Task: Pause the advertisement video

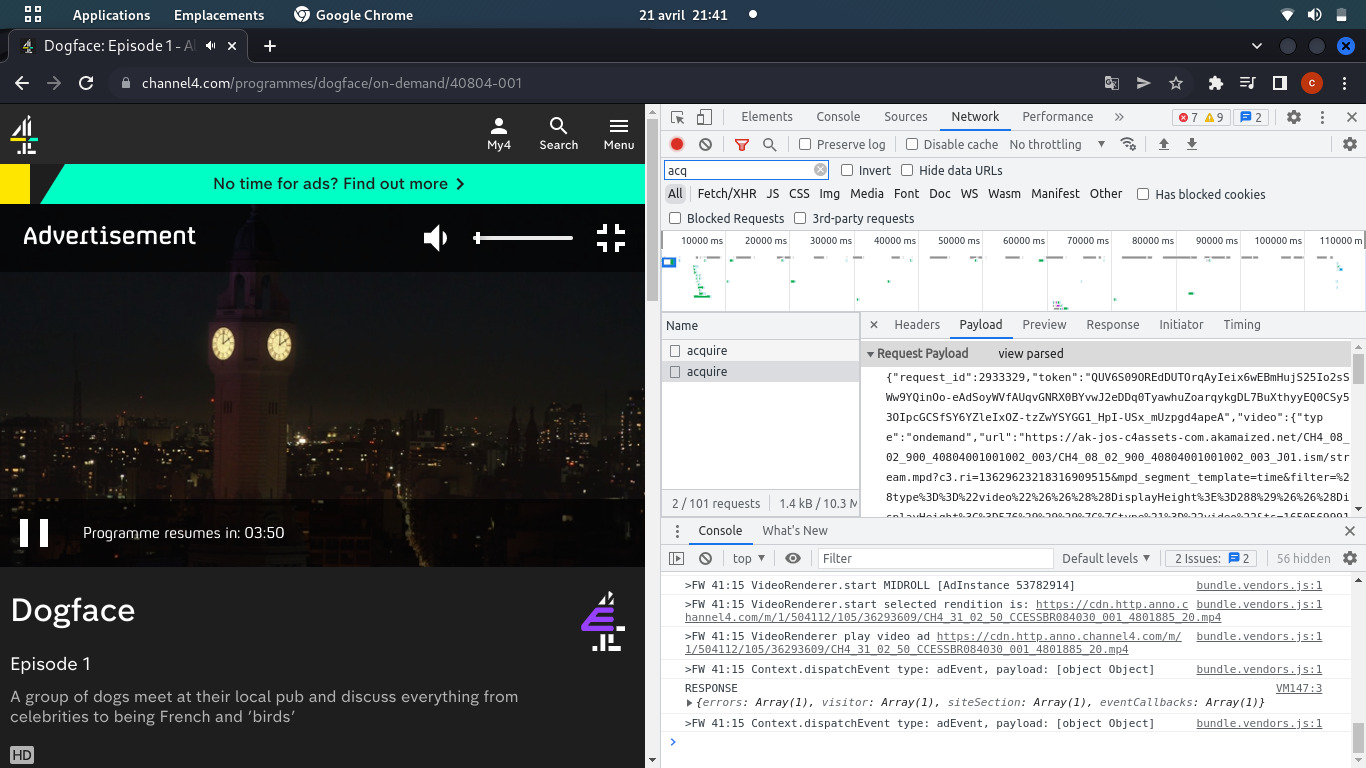Action: coord(34,533)
